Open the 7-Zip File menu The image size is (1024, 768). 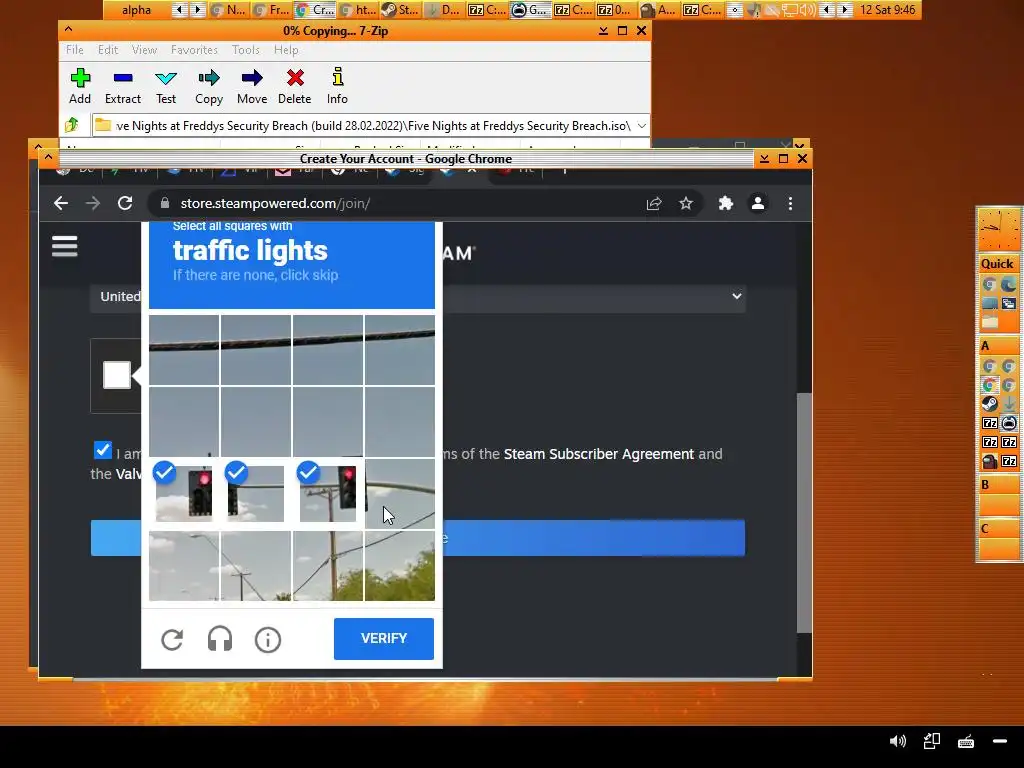point(74,50)
